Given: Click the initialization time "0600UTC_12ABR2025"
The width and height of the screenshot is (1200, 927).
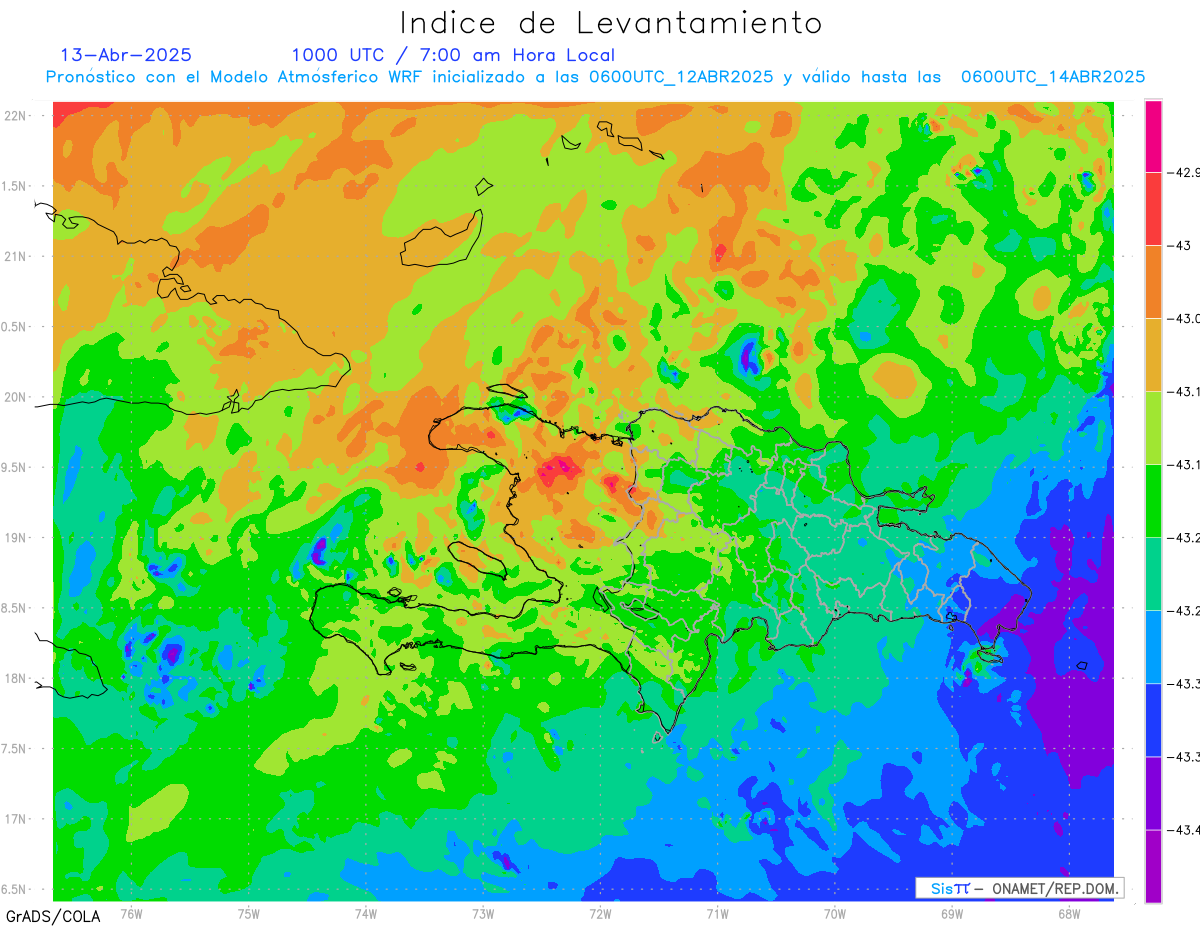Looking at the screenshot, I should tap(680, 77).
